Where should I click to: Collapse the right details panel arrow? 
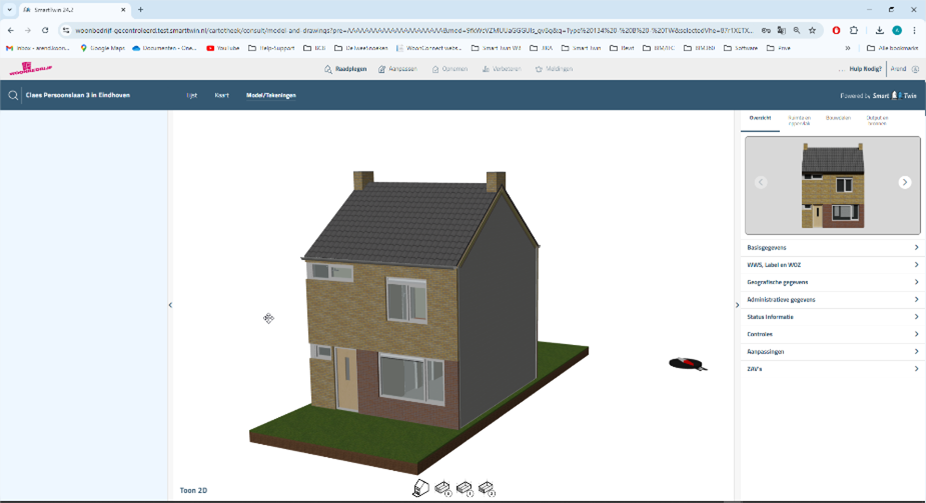[737, 305]
